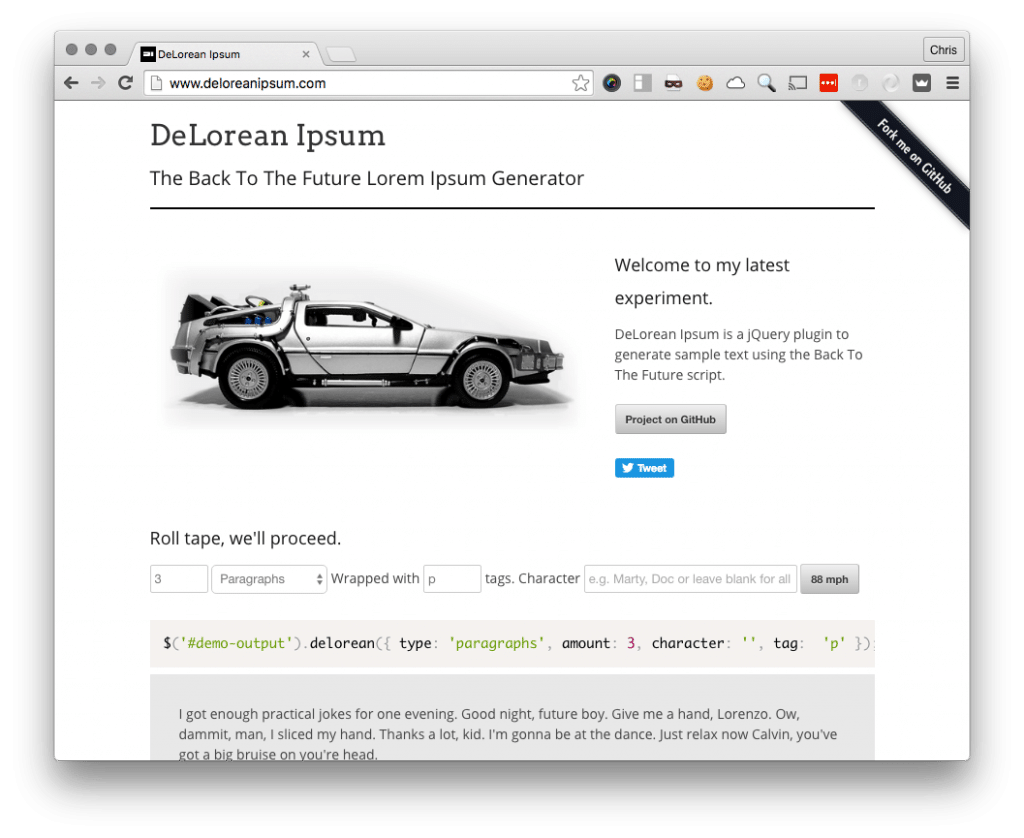Expand the Paragraphs dropdown
The image size is (1024, 838).
269,579
